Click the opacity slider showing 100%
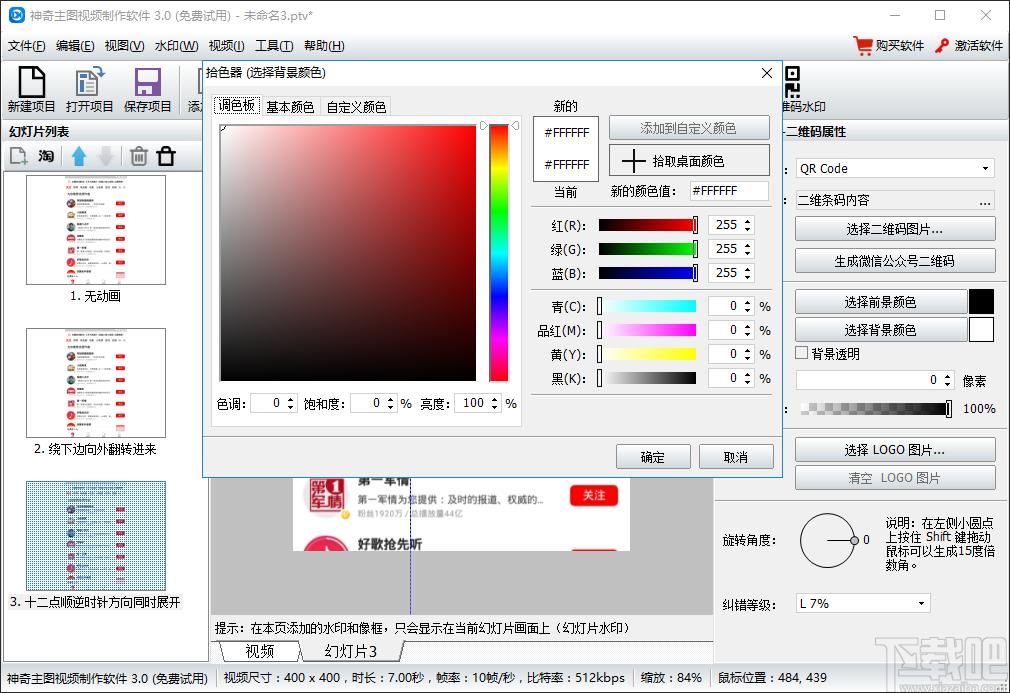1010x693 pixels. click(x=876, y=408)
